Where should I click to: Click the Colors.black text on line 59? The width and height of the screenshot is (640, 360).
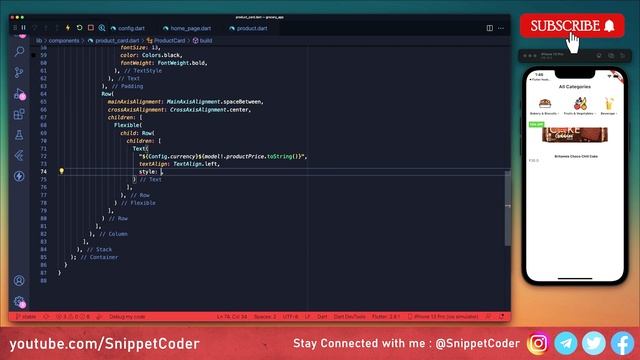coord(162,55)
